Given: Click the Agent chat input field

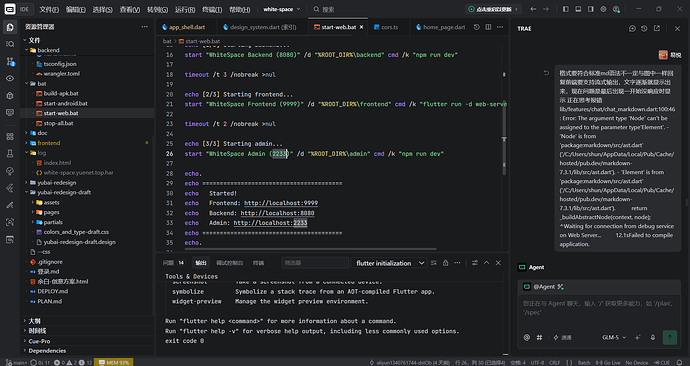Looking at the screenshot, I should point(599,308).
